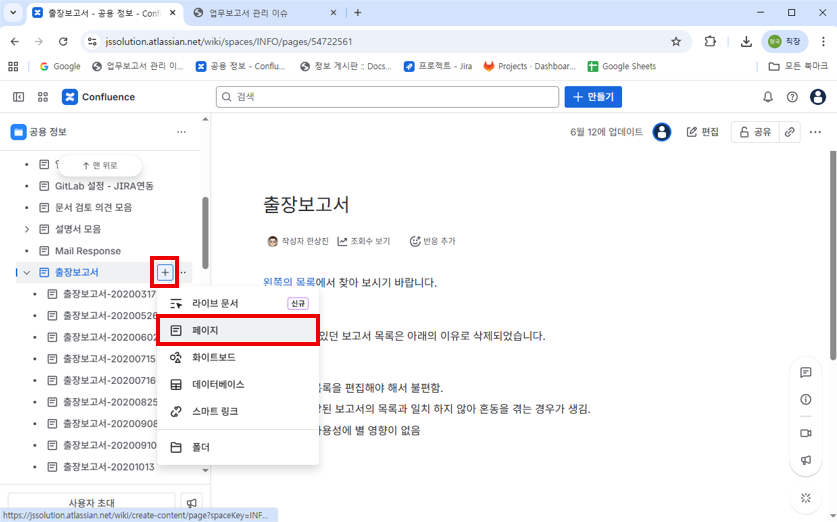The width and height of the screenshot is (837, 522).
Task: Select 페이지 from the create menu
Action: coord(238,330)
